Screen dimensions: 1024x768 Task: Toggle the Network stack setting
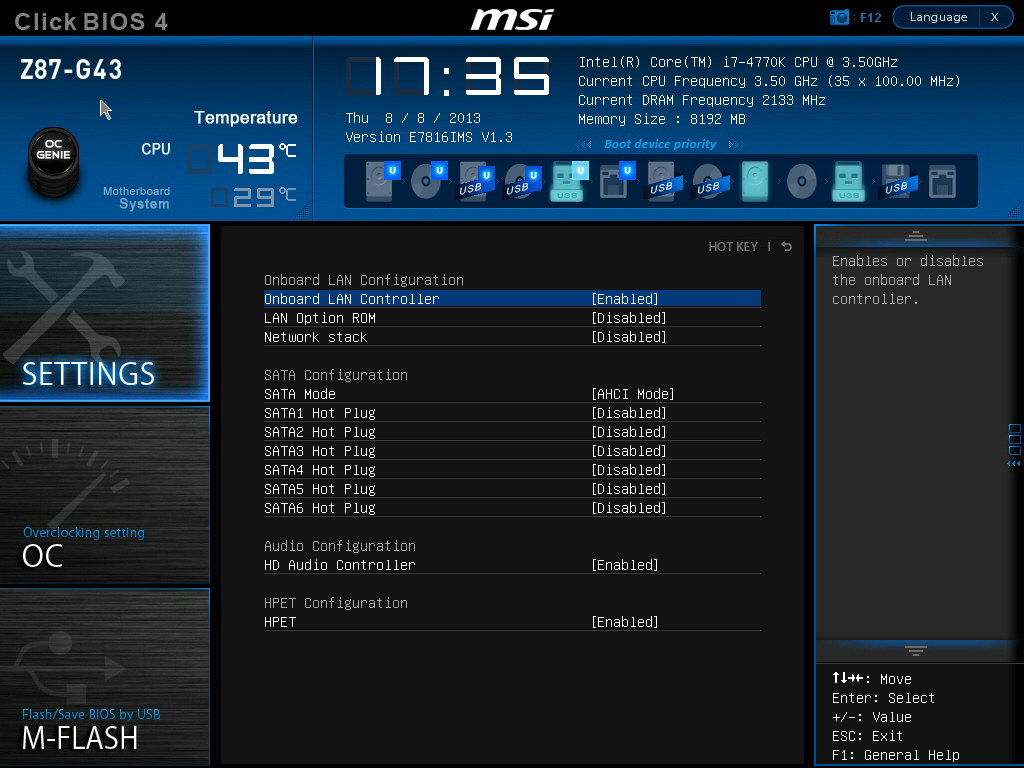coord(512,337)
